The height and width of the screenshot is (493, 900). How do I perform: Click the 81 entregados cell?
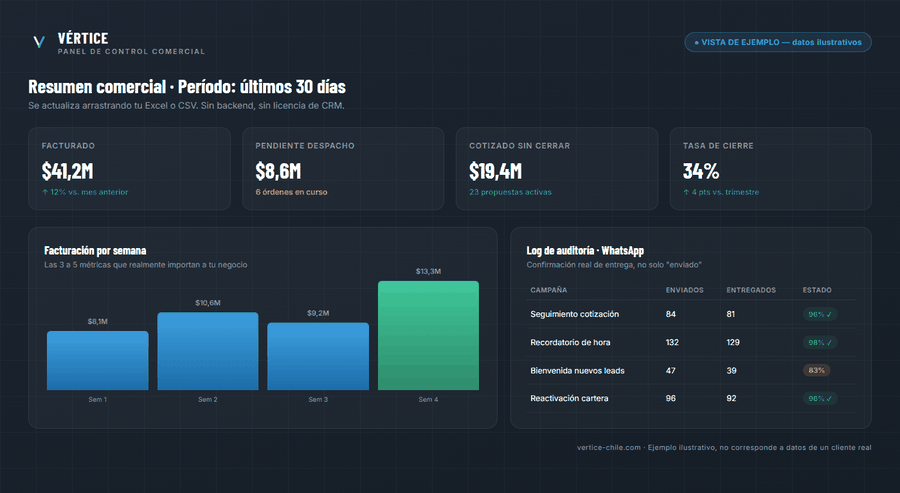pos(731,314)
